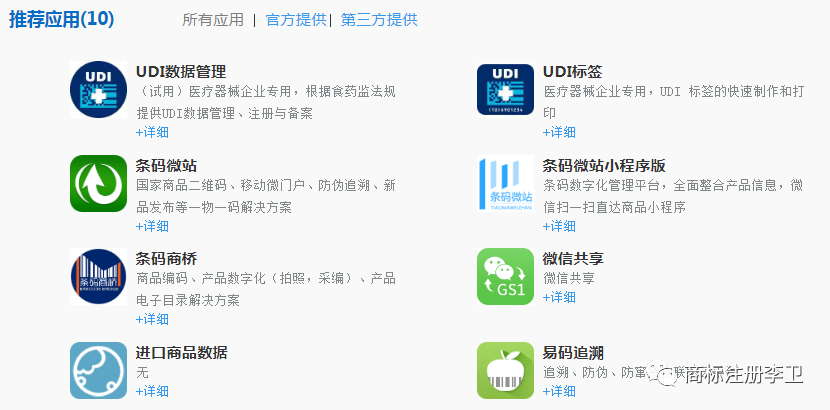
Task: Expand +详细 under UDI数据管理
Action: click(x=152, y=132)
